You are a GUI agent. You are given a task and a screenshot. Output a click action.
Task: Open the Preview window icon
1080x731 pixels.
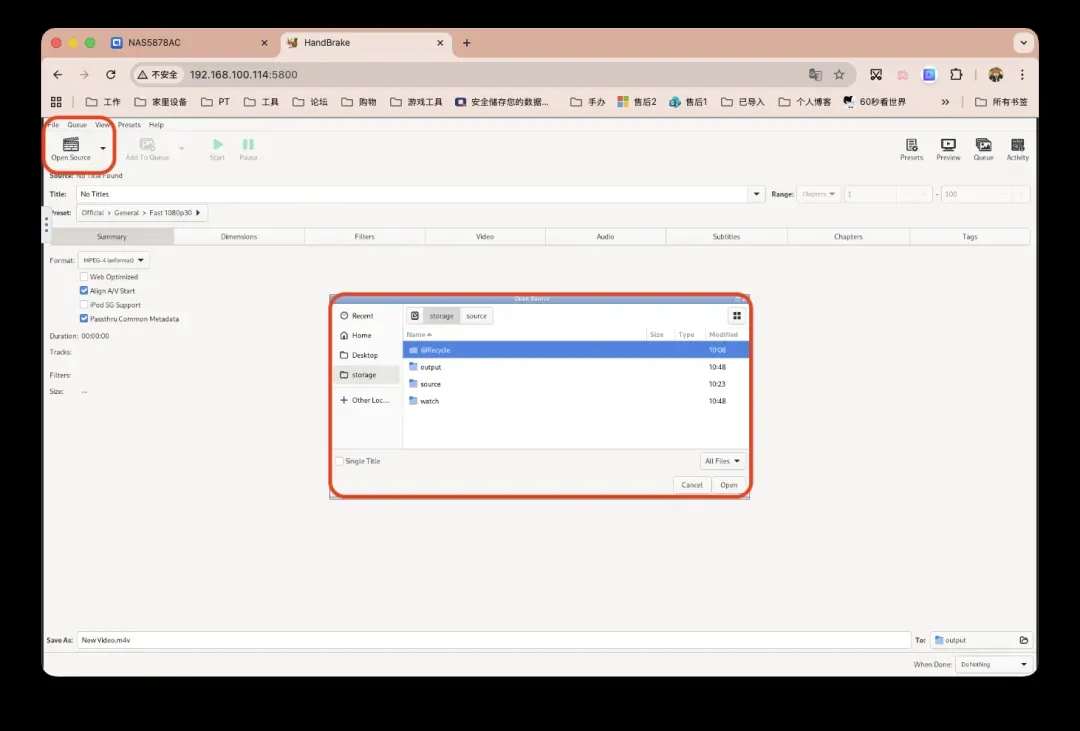tap(948, 145)
